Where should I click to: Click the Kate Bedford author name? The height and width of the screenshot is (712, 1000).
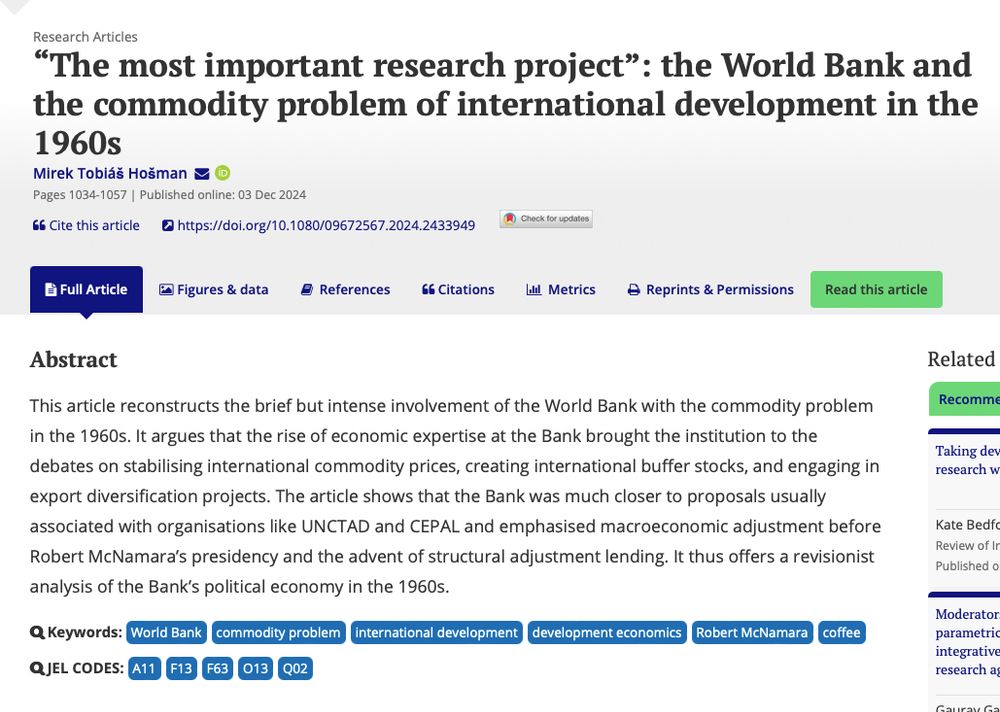pyautogui.click(x=967, y=525)
